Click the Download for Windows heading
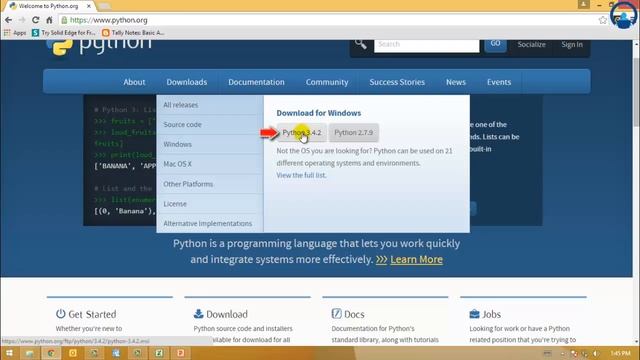Image resolution: width=640 pixels, height=360 pixels. pos(318,113)
